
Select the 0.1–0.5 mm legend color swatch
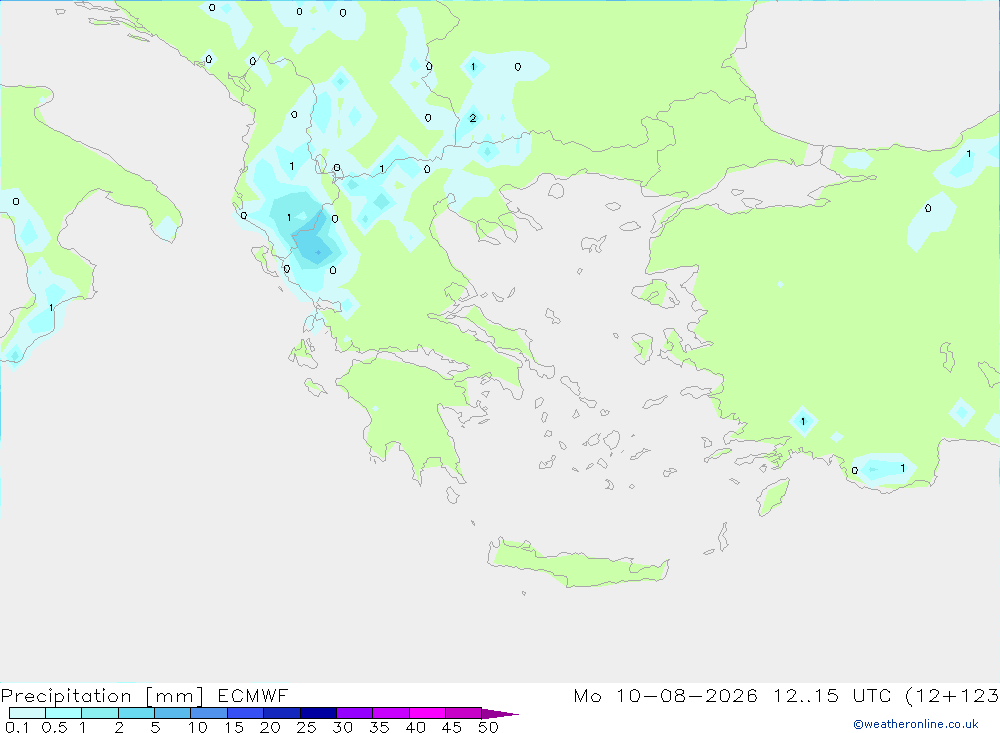pos(27,713)
